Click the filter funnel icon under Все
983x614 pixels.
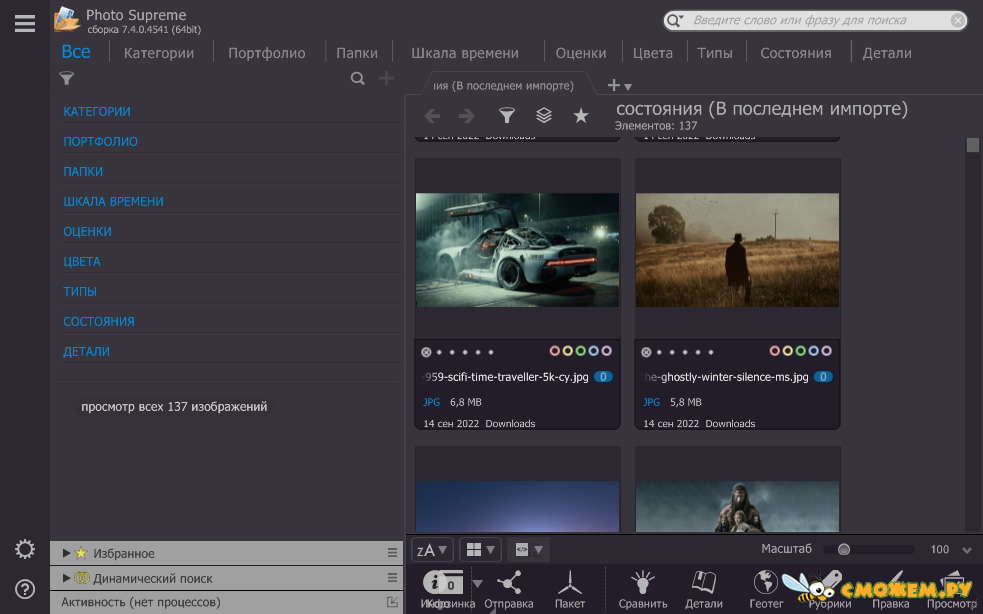click(66, 78)
